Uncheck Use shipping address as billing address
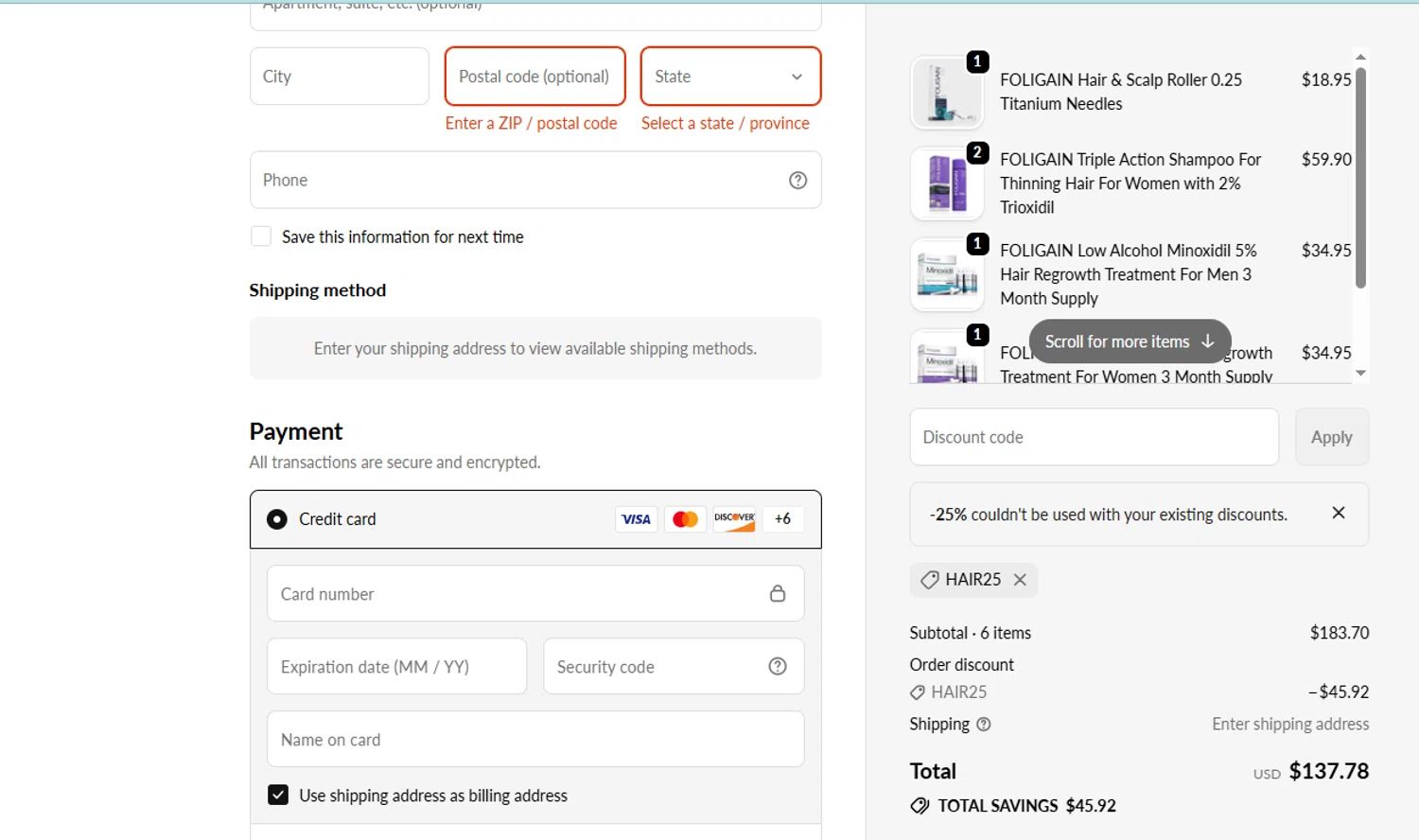 277,795
